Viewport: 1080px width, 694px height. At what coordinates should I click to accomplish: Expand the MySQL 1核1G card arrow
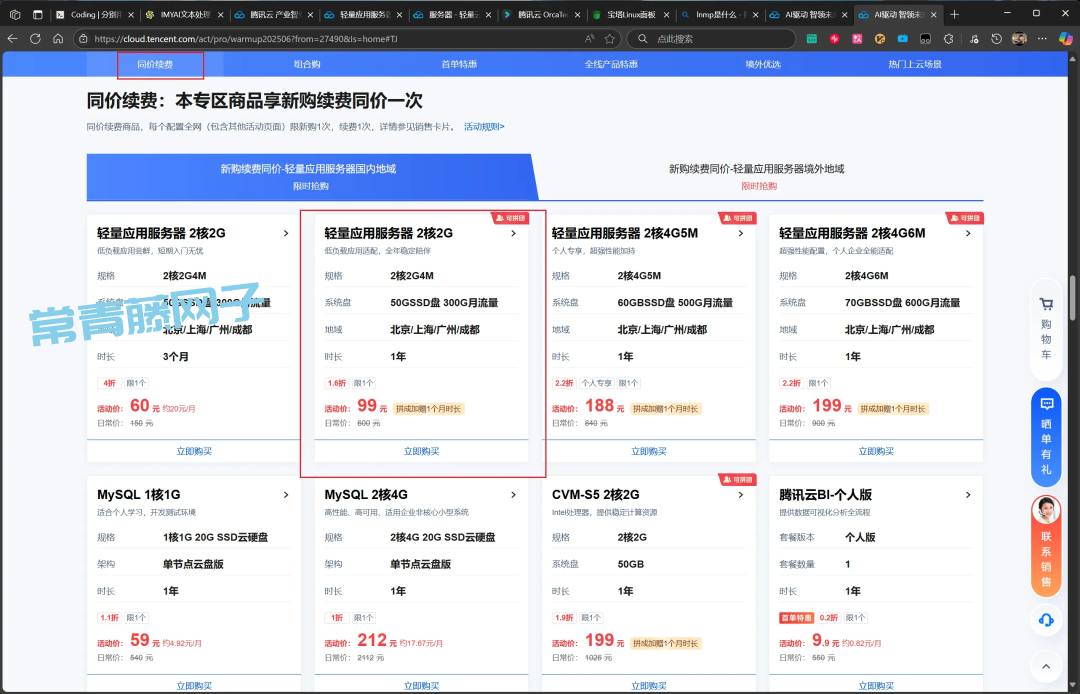point(286,495)
